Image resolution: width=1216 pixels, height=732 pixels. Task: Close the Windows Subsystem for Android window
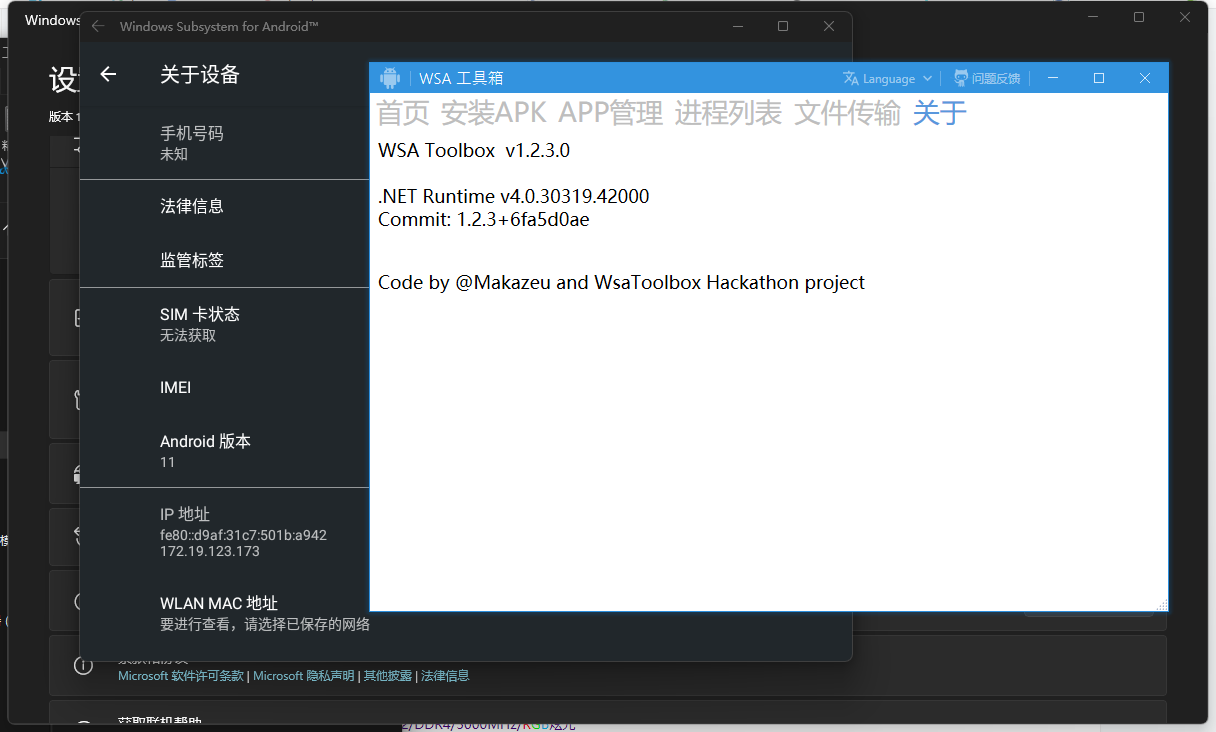coord(829,26)
